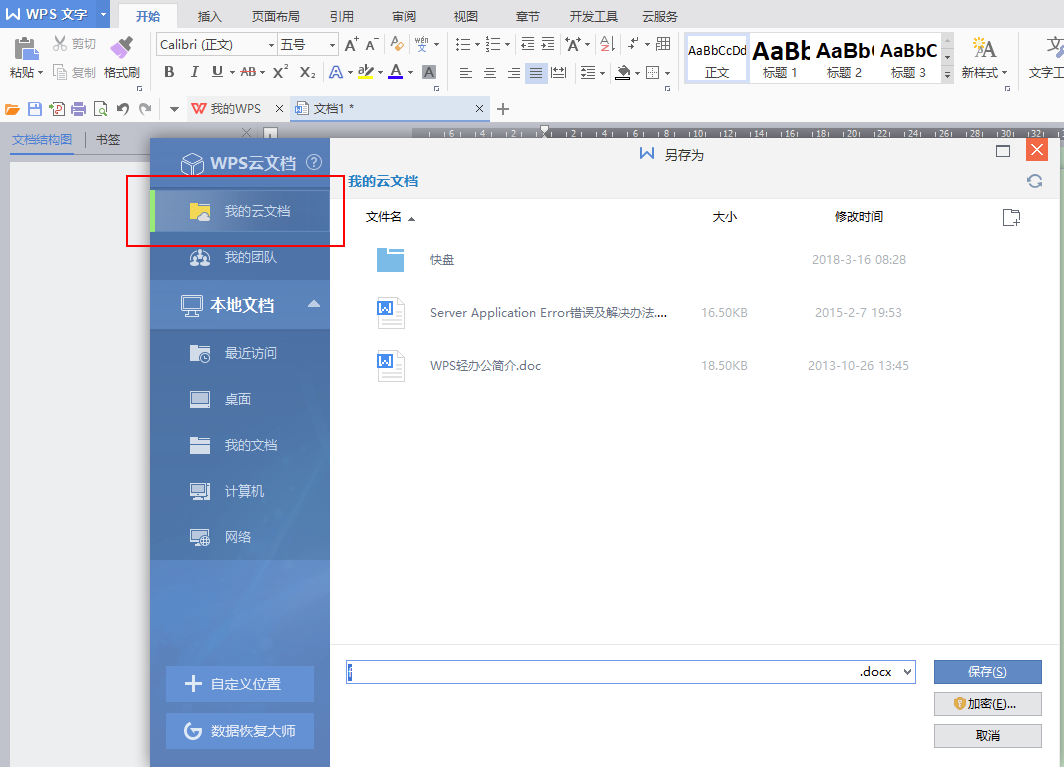Select 我的团队 in the sidebar
This screenshot has height=767, width=1064.
pyautogui.click(x=240, y=257)
